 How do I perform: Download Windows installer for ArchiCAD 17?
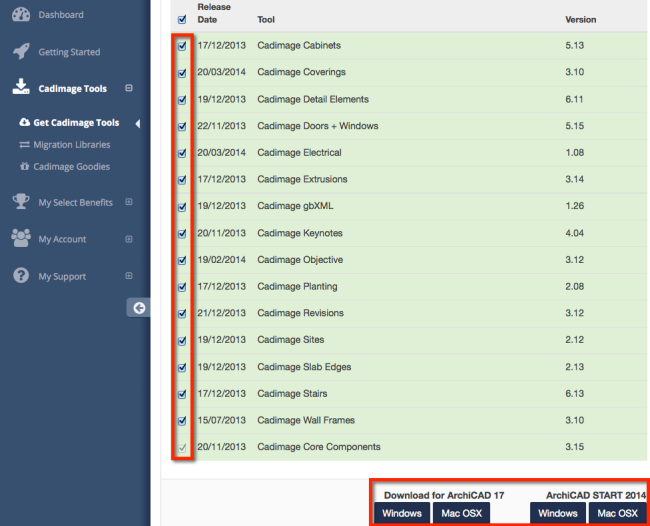tap(402, 513)
